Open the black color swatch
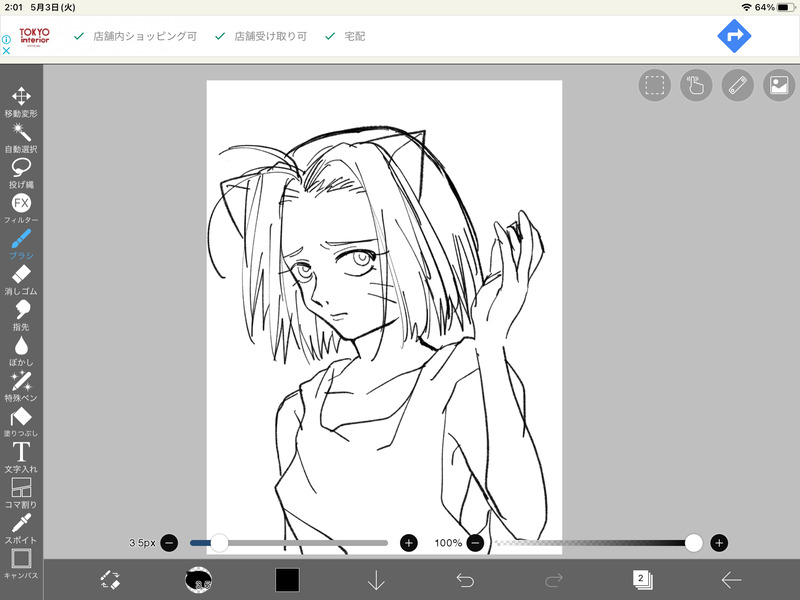Screen dimensions: 800x600 (x=287, y=580)
